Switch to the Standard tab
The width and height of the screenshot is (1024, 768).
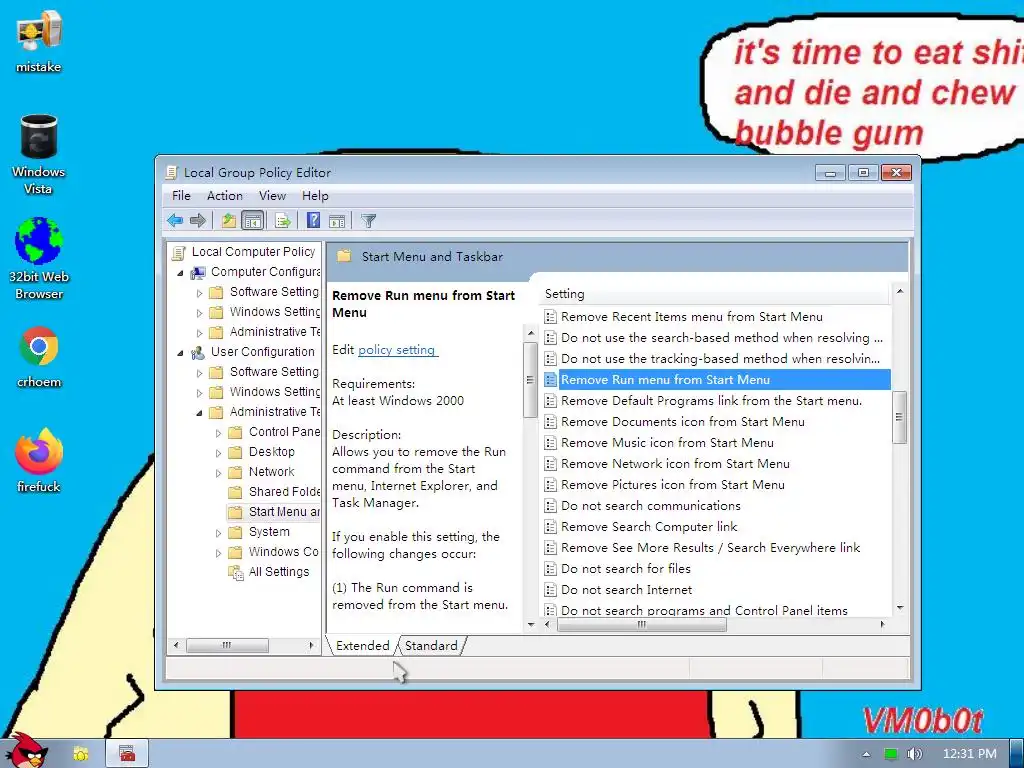coord(431,645)
